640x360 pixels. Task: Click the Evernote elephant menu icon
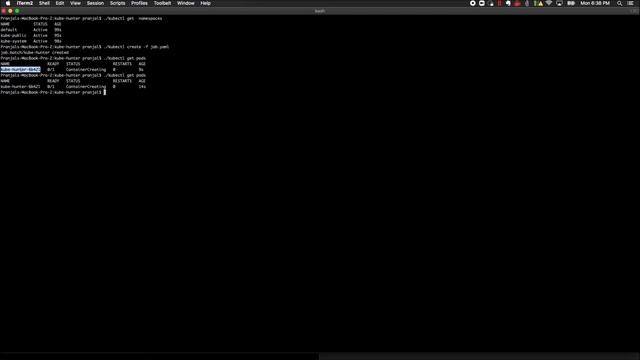point(508,3)
